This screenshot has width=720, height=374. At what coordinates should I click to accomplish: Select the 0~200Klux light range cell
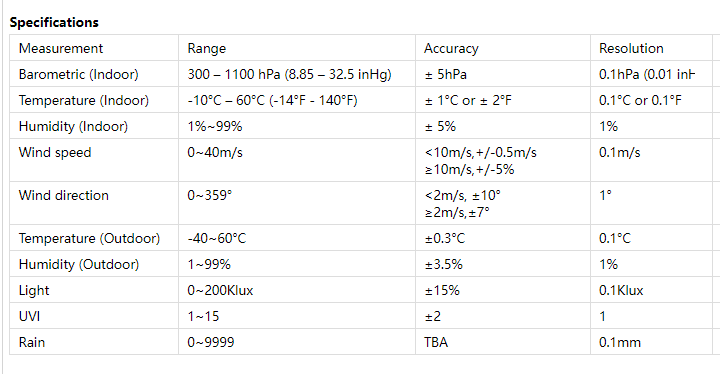tap(220, 290)
